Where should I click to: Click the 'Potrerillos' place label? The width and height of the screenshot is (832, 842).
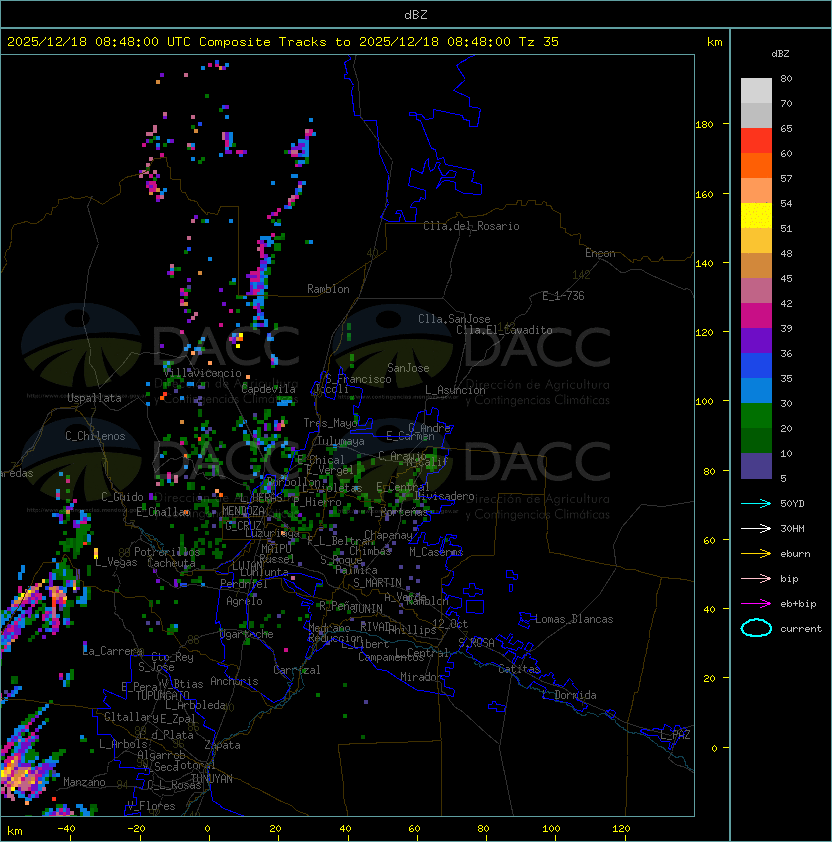pyautogui.click(x=167, y=552)
